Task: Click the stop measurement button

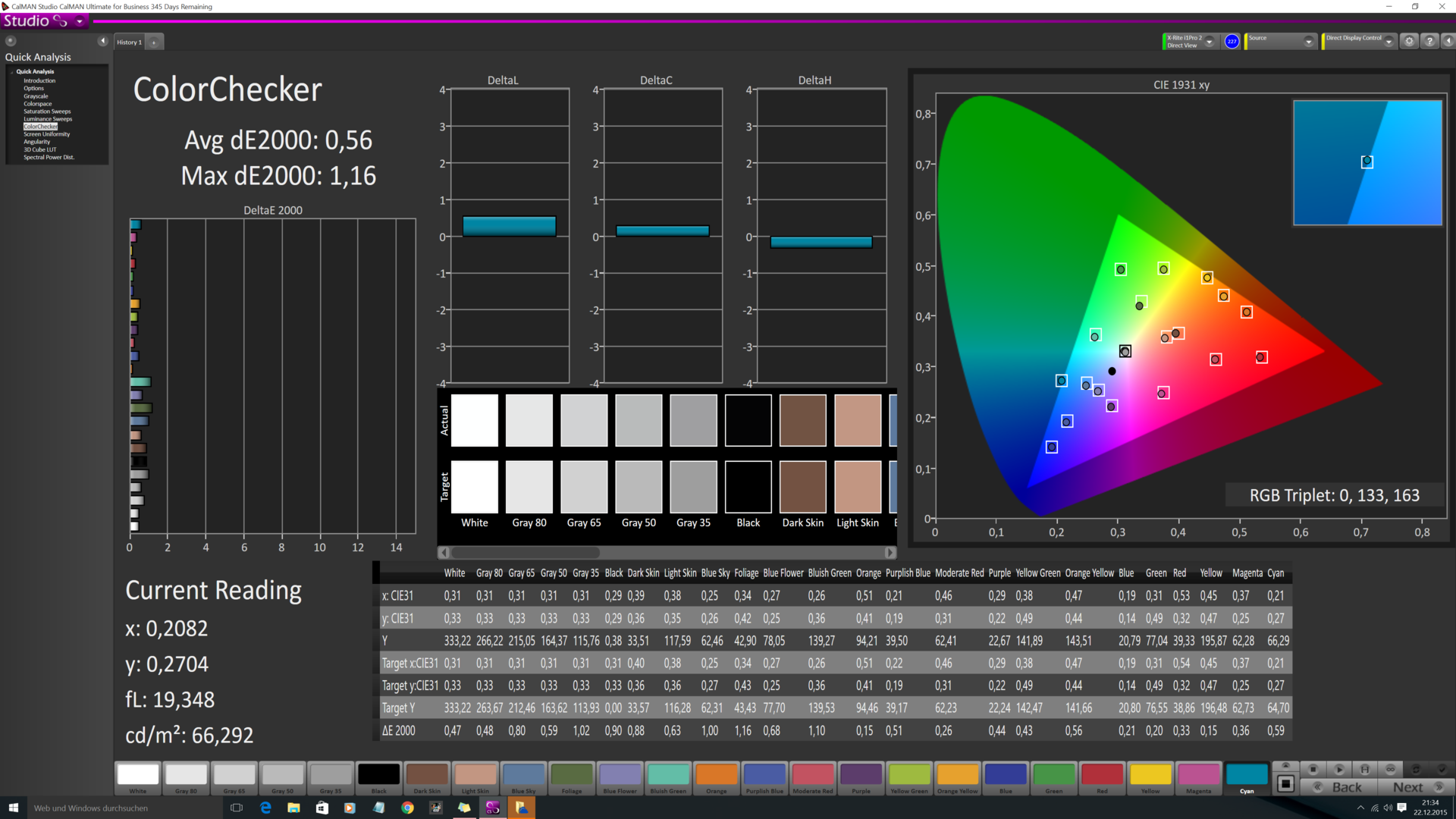Action: 1313,769
